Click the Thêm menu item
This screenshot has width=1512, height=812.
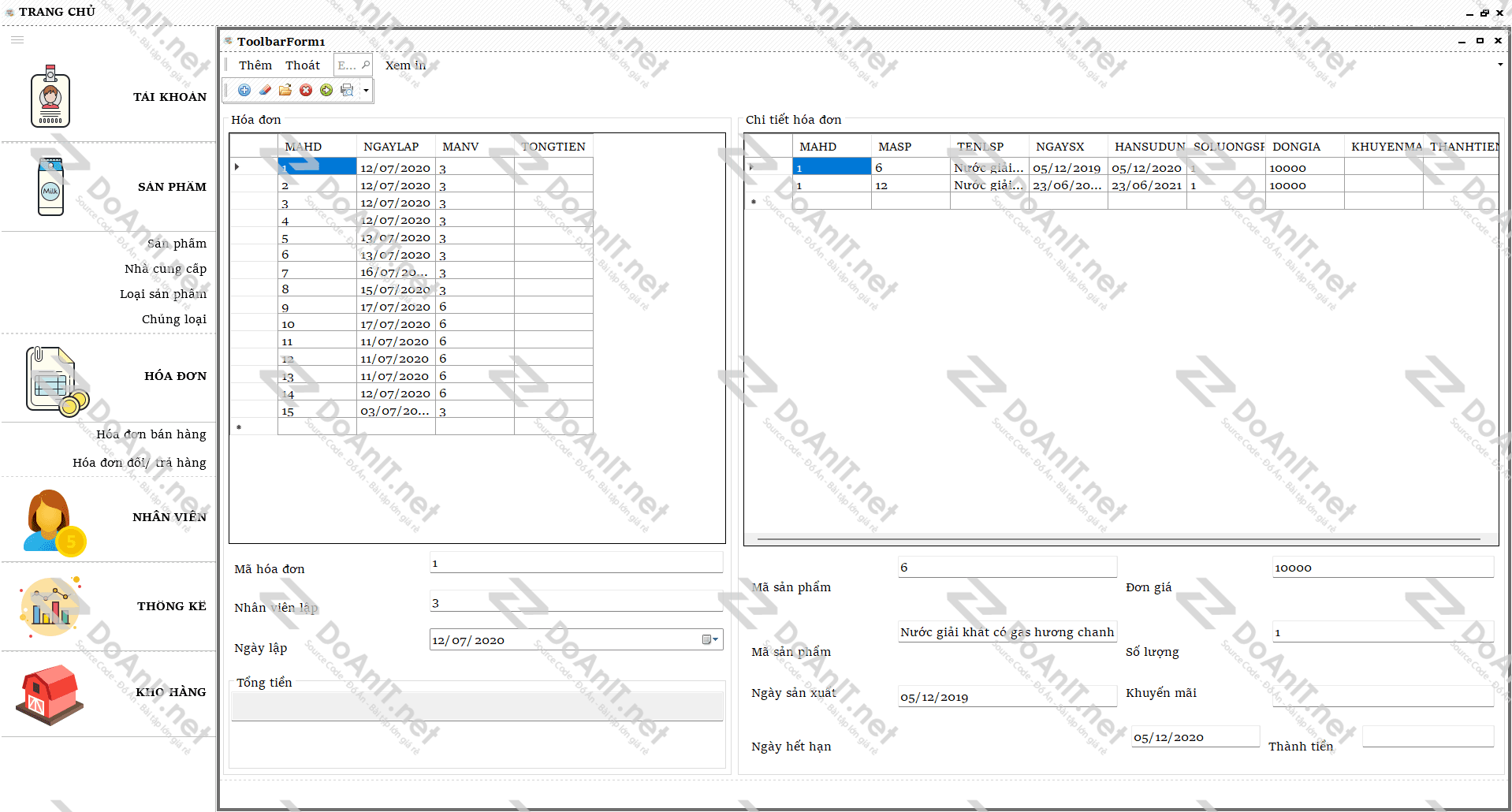pos(255,65)
